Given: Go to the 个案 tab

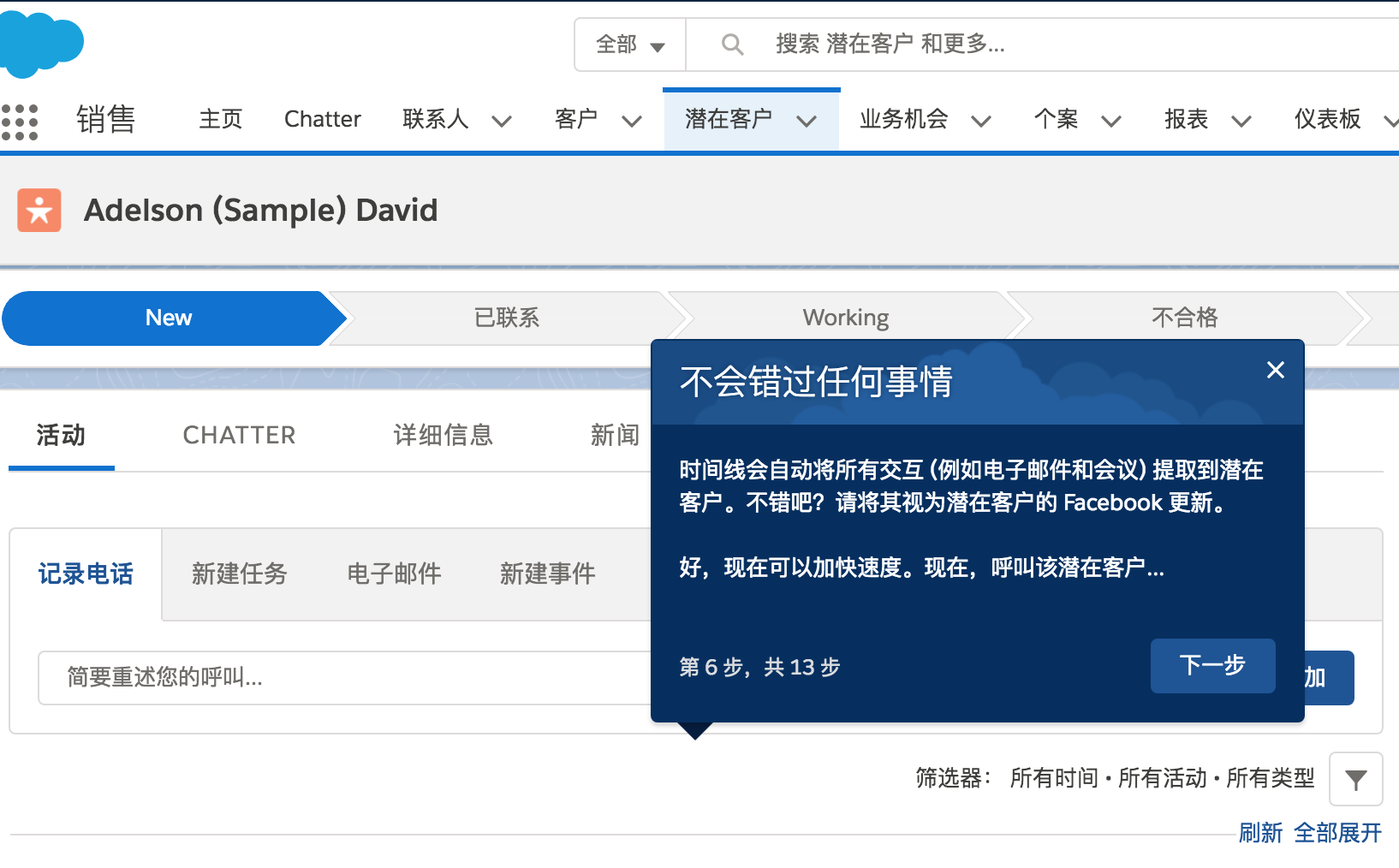Looking at the screenshot, I should pyautogui.click(x=1057, y=119).
